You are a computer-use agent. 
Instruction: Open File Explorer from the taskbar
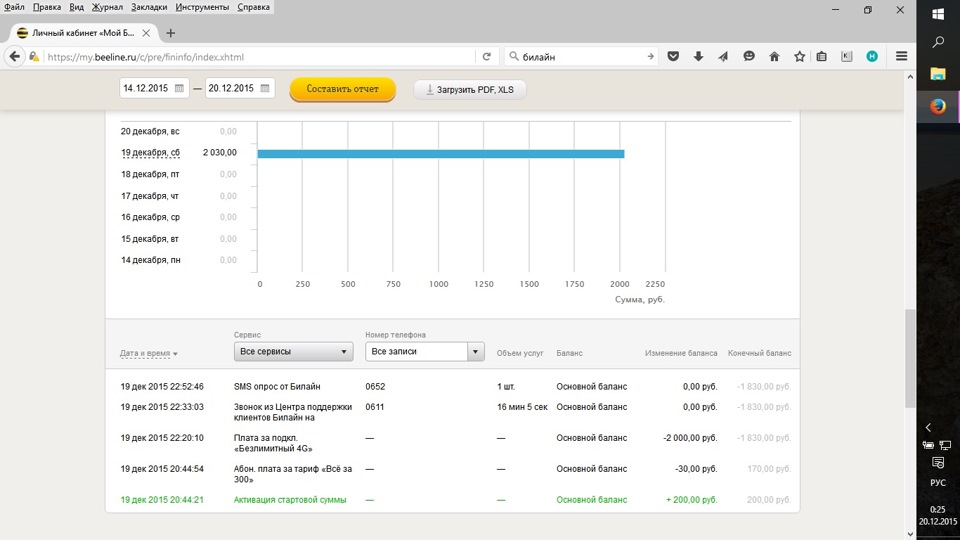pos(938,74)
